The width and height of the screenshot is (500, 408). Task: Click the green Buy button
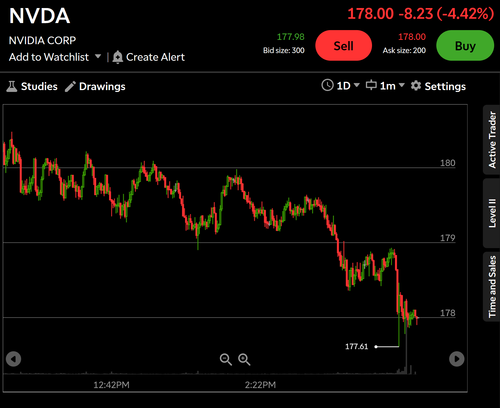click(x=465, y=46)
